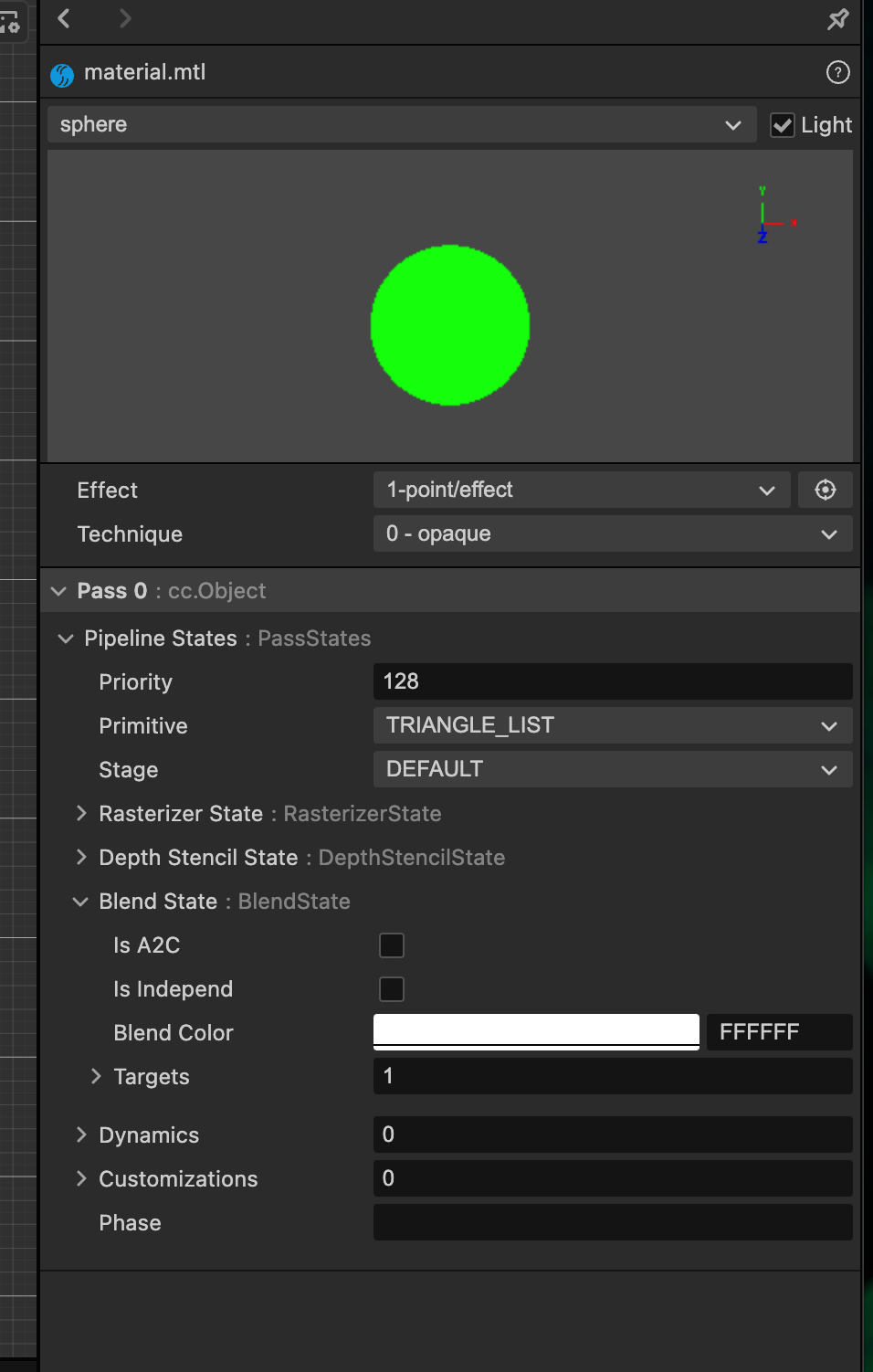
Task: Enable the Is A2C checkbox
Action: tap(392, 945)
